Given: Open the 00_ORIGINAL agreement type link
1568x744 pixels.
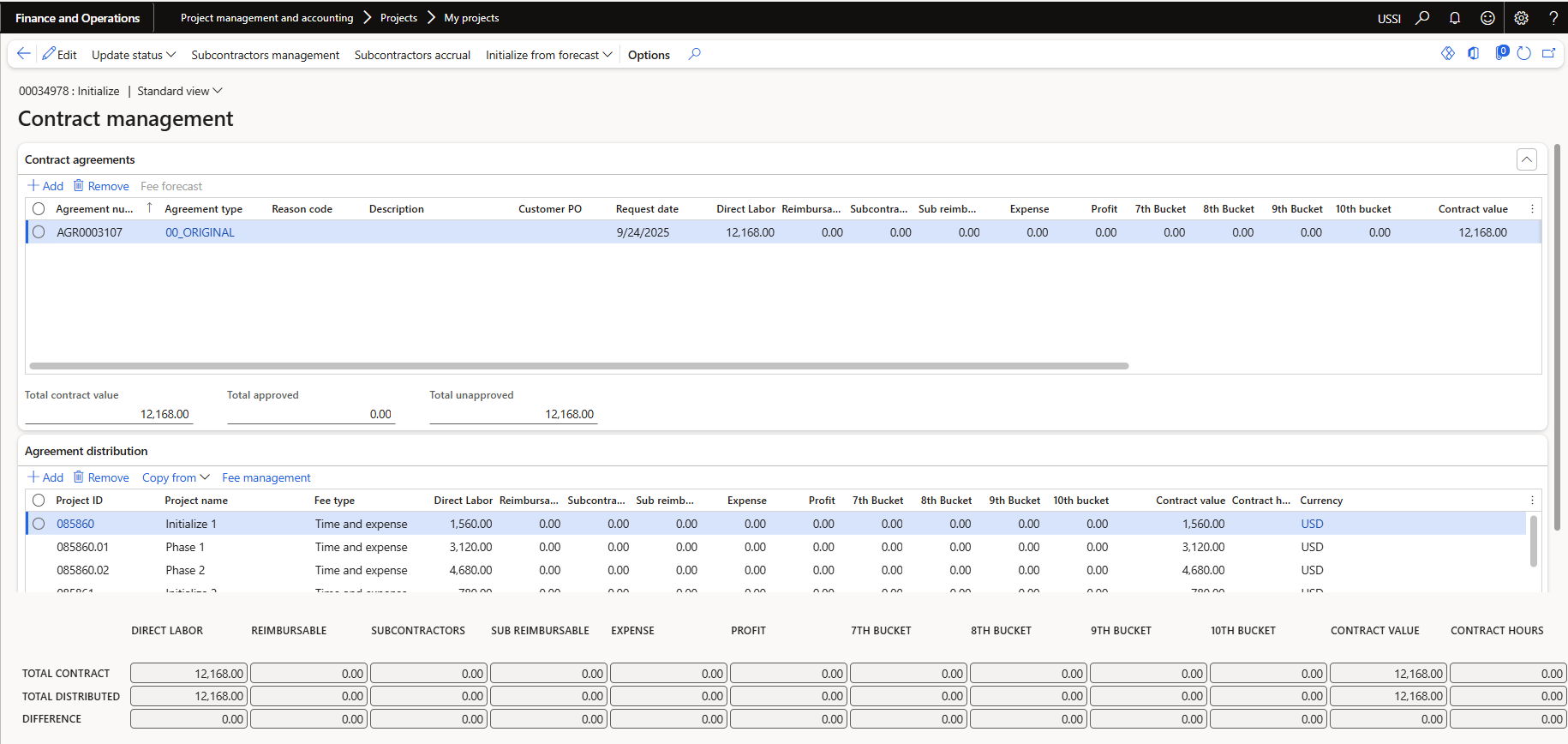Looking at the screenshot, I should [x=200, y=232].
